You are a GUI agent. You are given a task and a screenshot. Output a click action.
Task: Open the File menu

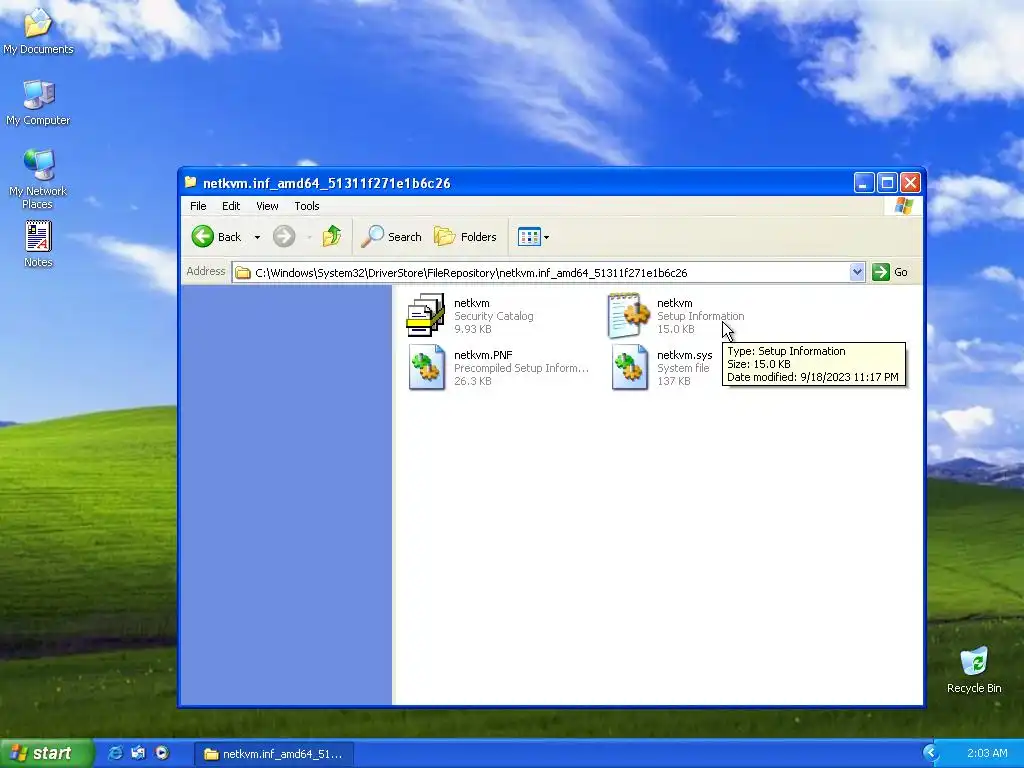point(198,206)
